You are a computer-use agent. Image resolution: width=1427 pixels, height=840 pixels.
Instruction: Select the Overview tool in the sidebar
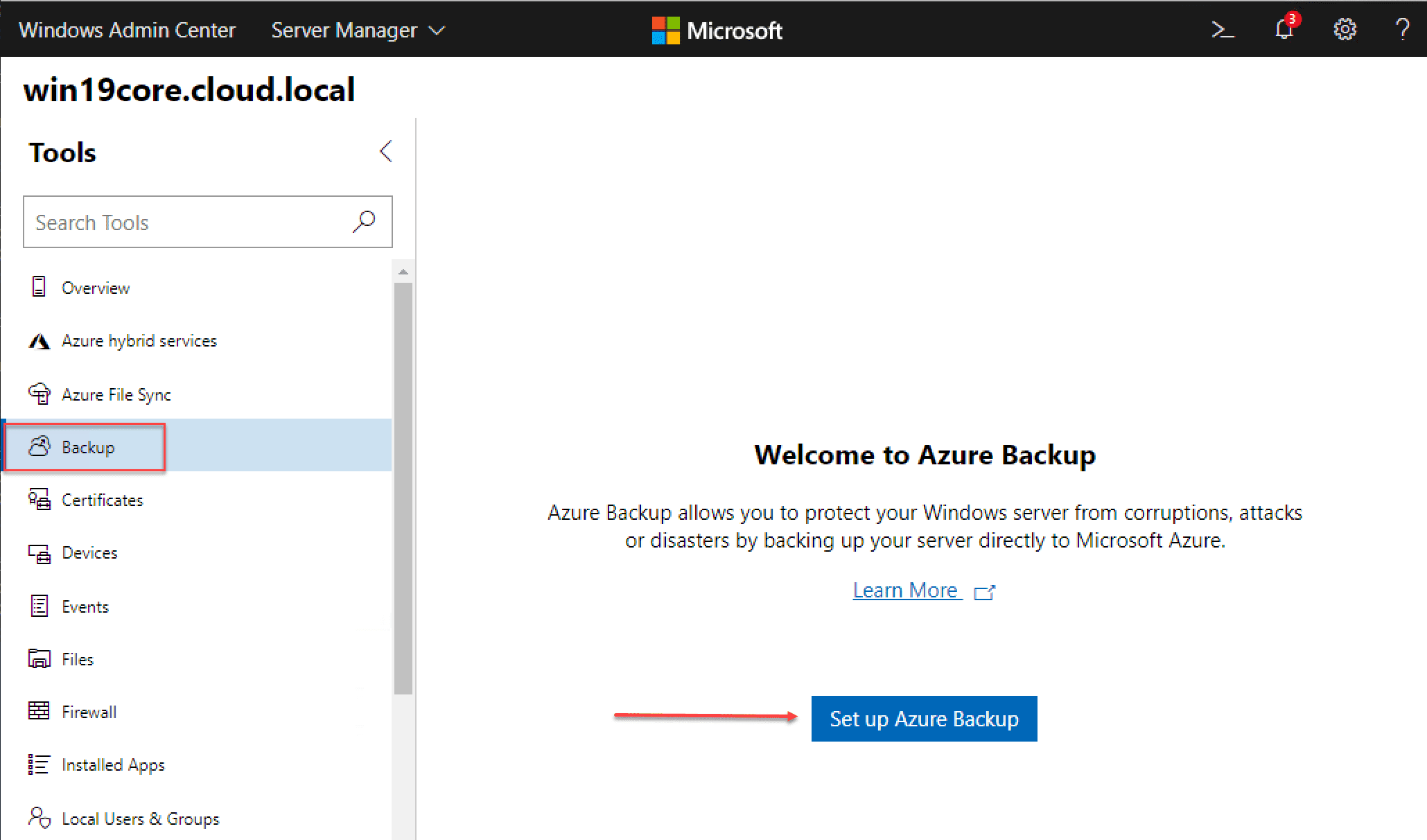(96, 288)
